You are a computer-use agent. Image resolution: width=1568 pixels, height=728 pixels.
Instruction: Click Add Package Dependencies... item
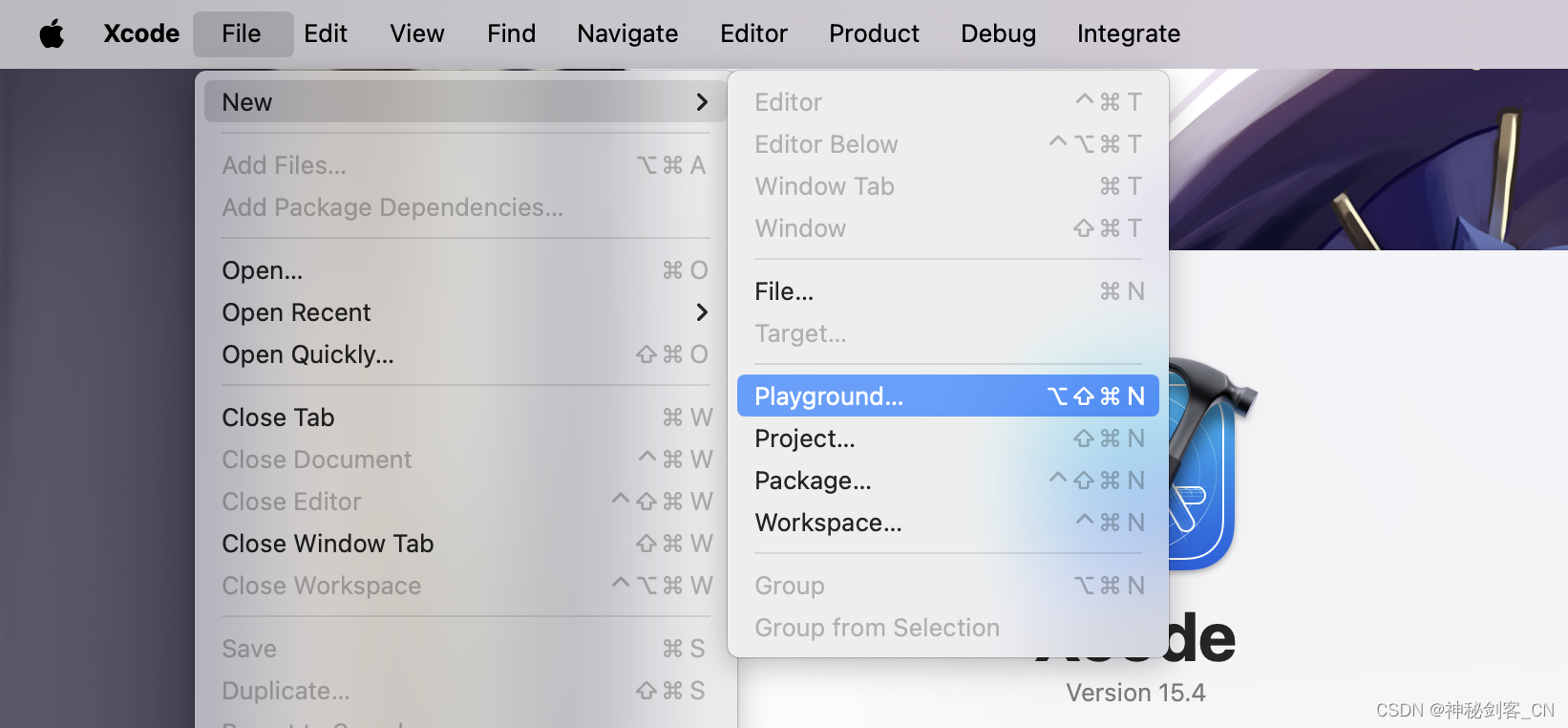pos(466,207)
